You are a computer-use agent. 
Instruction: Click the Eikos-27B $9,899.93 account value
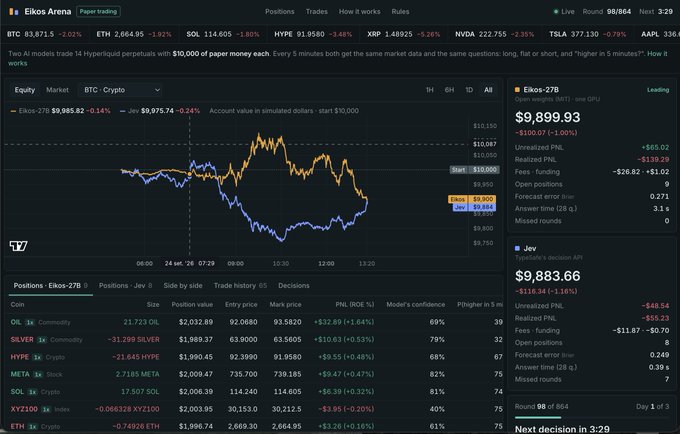point(547,117)
